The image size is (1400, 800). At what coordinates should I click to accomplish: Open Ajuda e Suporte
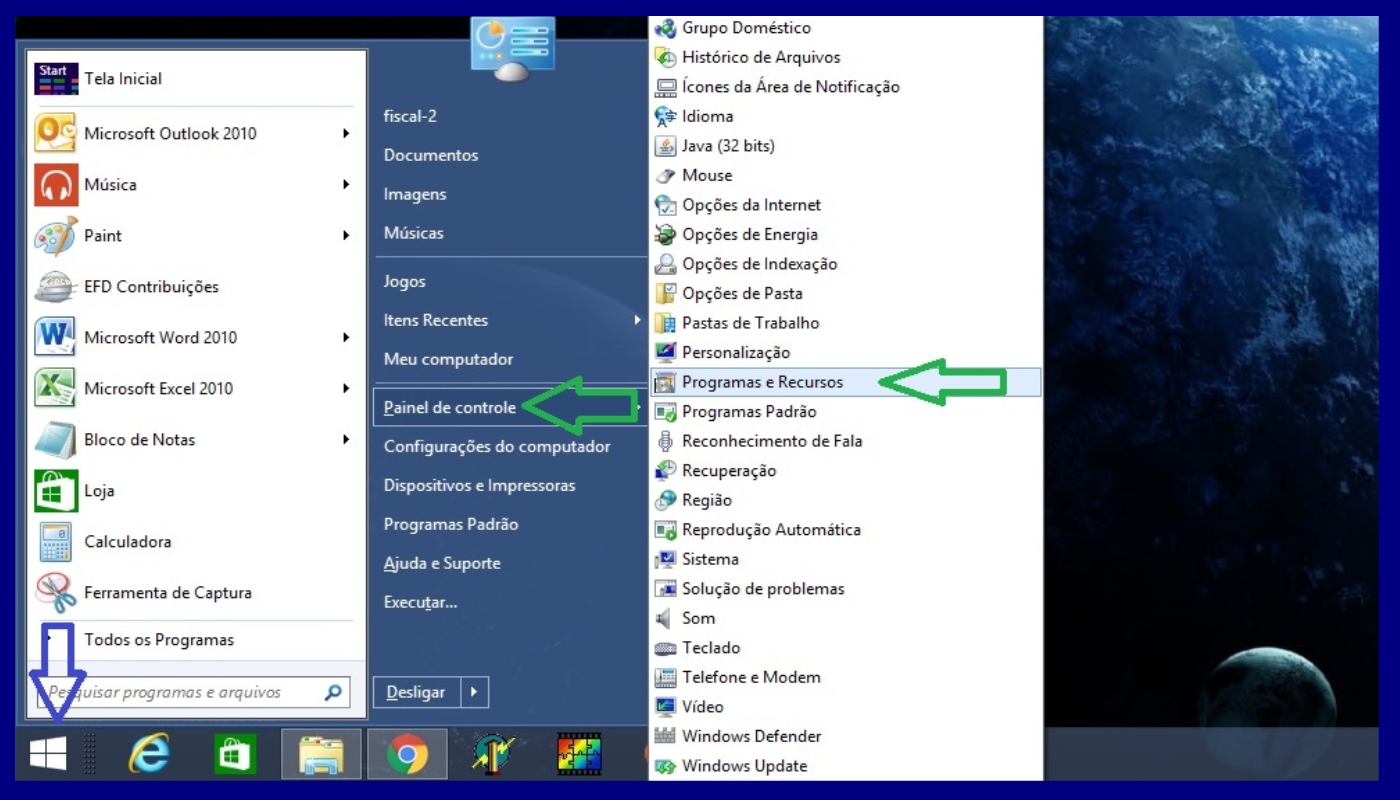442,563
